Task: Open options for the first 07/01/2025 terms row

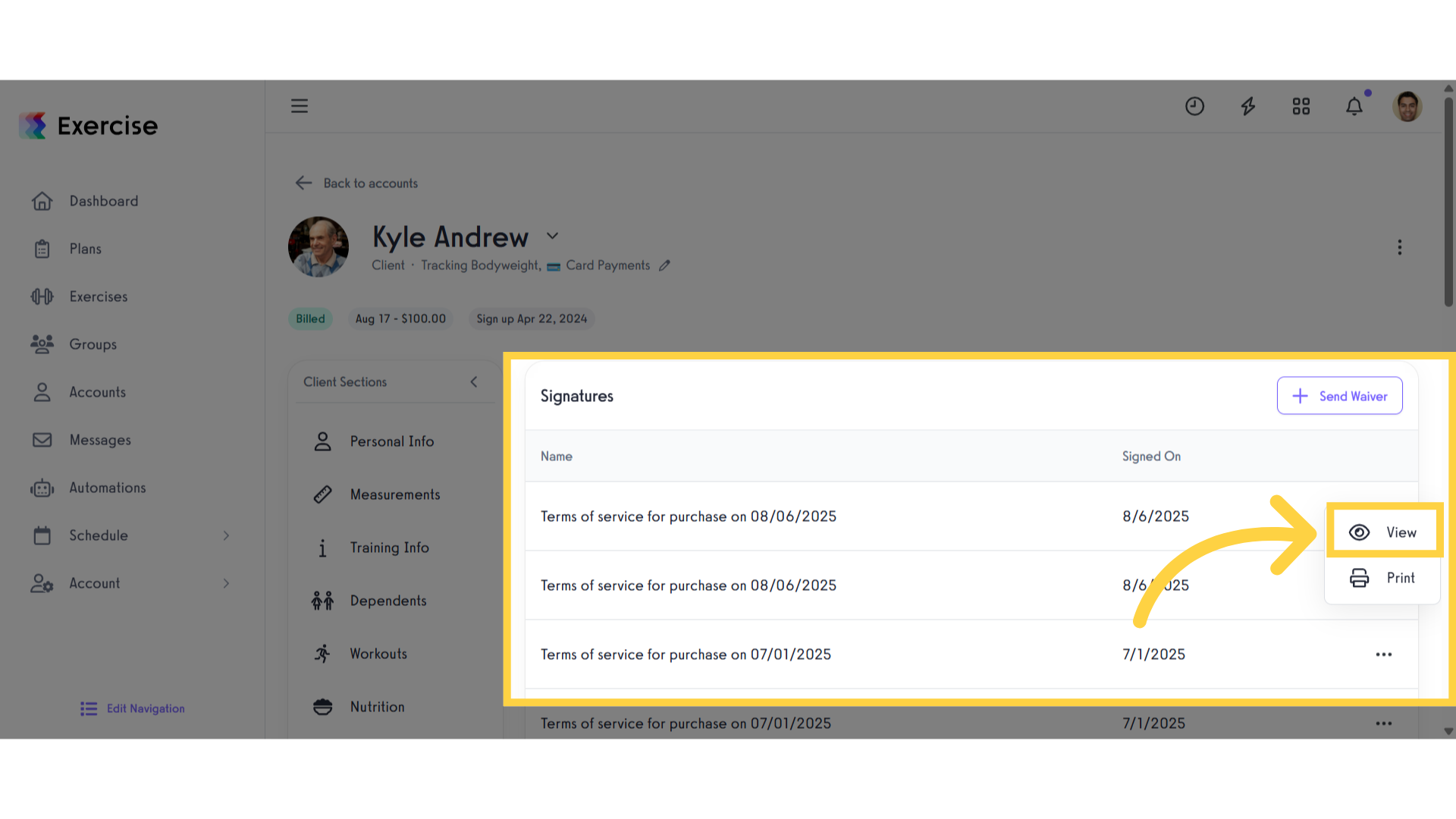Action: coord(1384,654)
